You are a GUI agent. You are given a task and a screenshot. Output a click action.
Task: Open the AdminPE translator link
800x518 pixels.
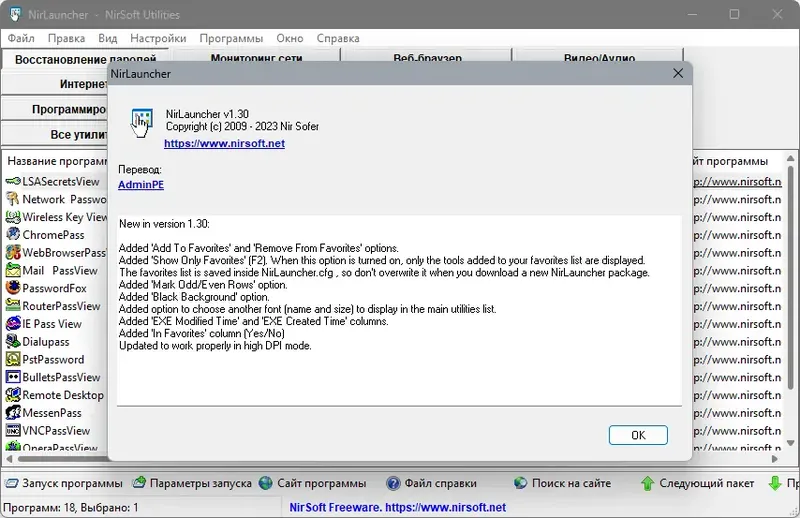(x=141, y=184)
